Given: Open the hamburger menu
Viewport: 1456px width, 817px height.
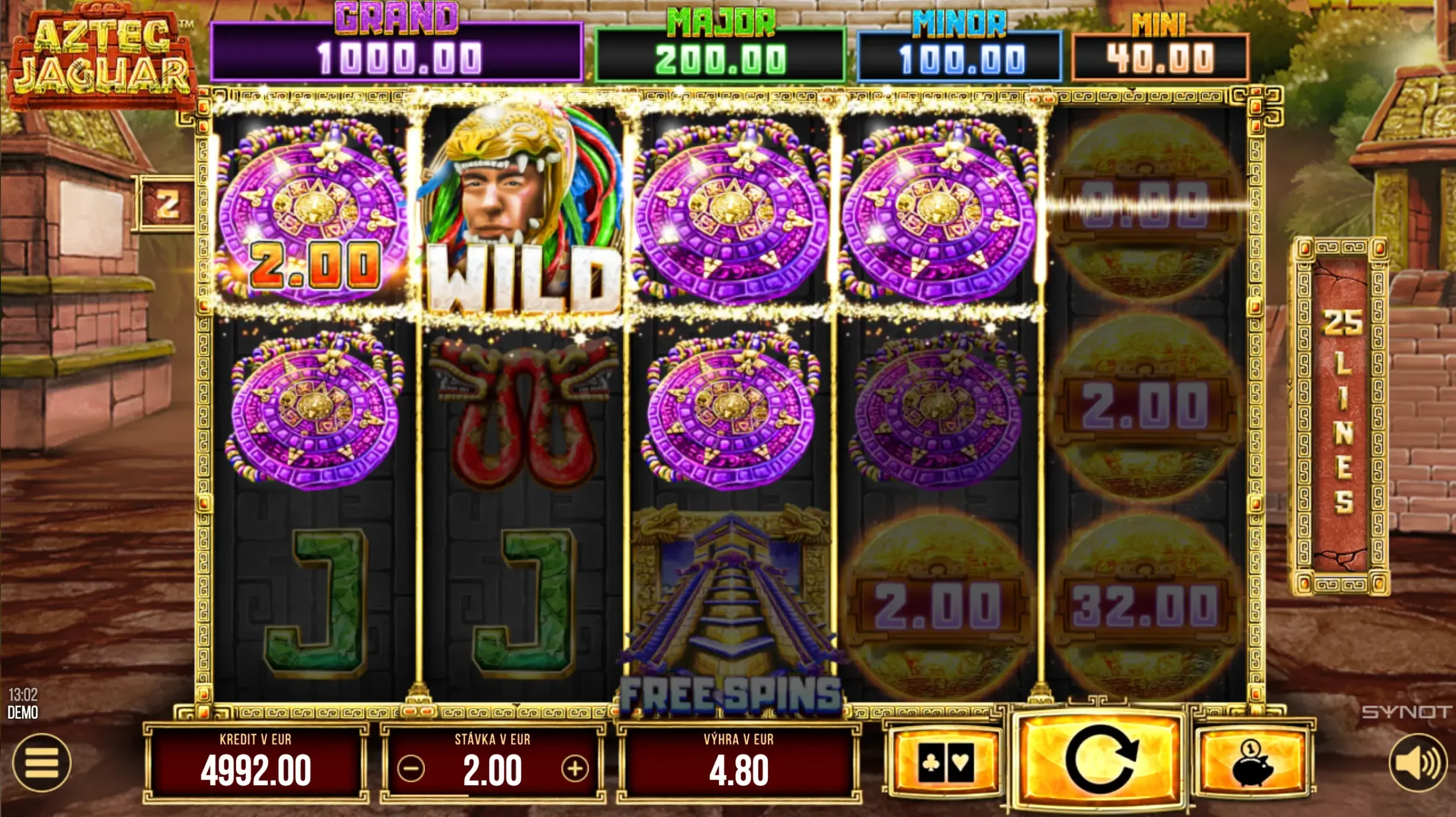Looking at the screenshot, I should 42,762.
